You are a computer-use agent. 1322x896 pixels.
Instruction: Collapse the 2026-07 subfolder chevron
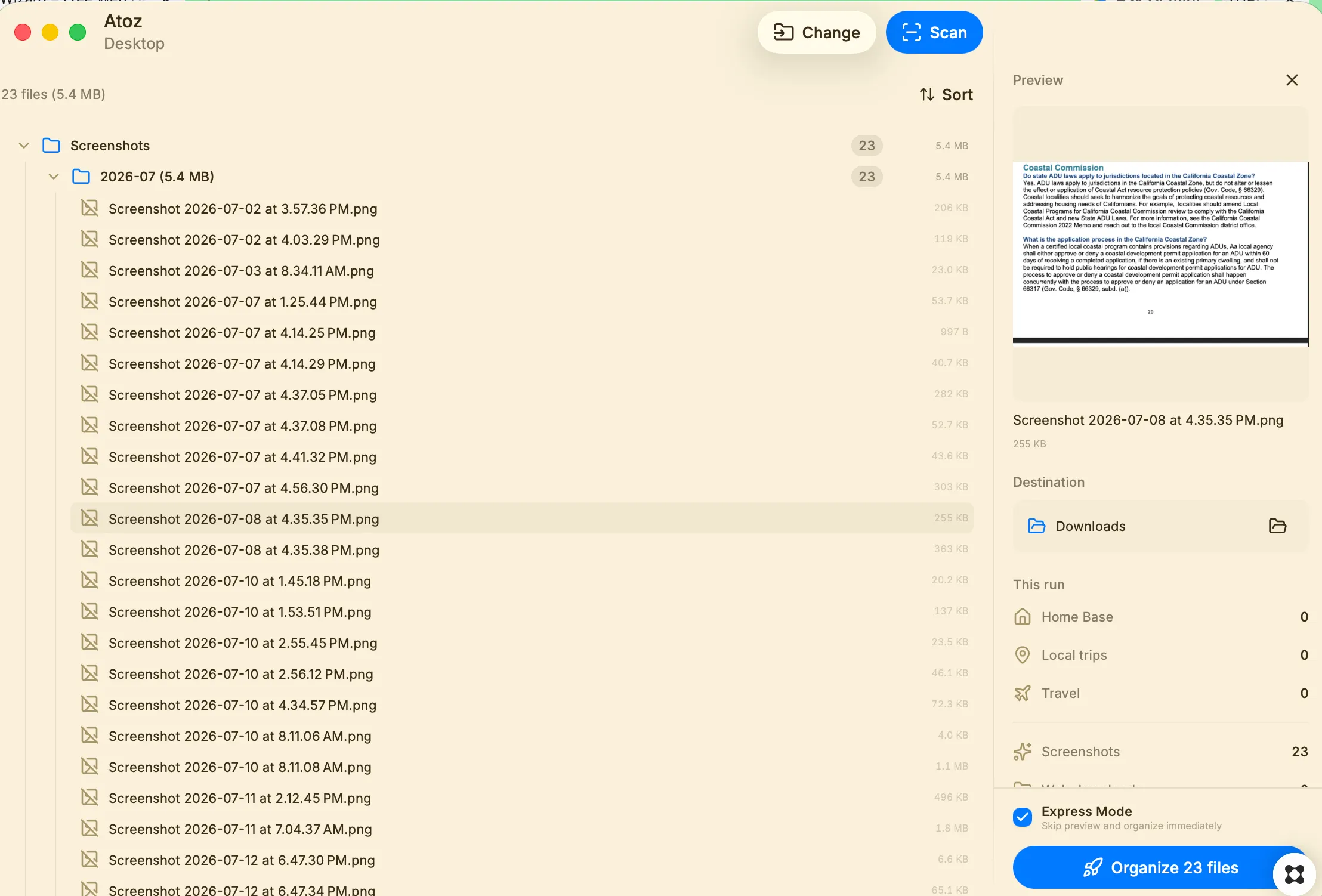(54, 177)
